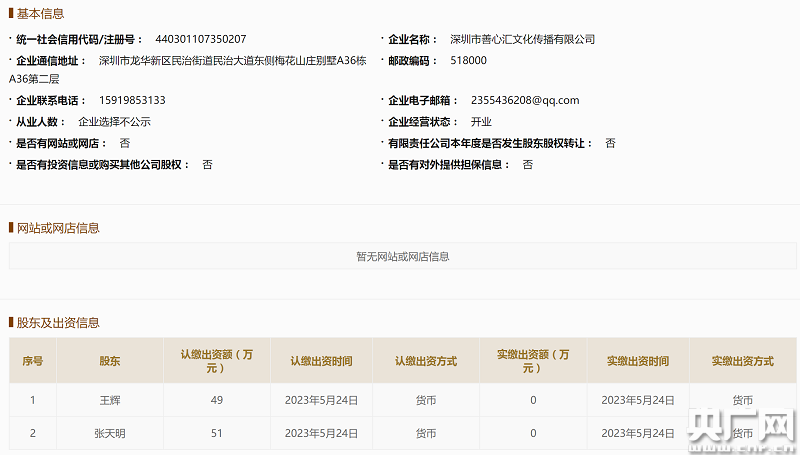800x455 pixels.
Task: Click the 网站或网店信息 section heading
Action: click(58, 228)
